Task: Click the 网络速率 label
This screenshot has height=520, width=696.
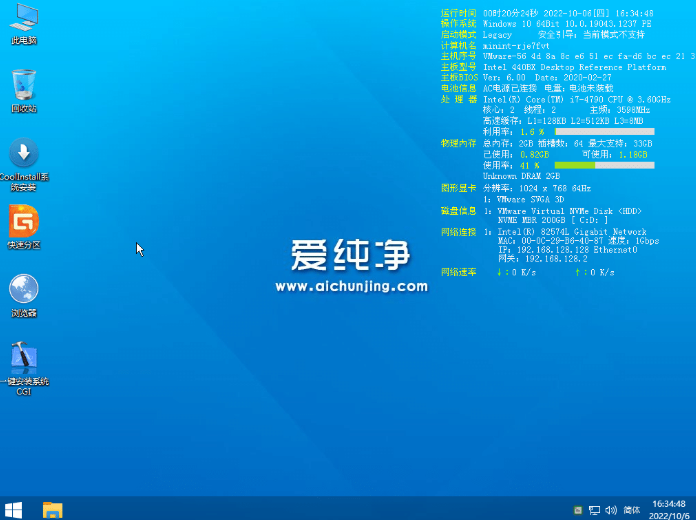Action: click(x=459, y=272)
